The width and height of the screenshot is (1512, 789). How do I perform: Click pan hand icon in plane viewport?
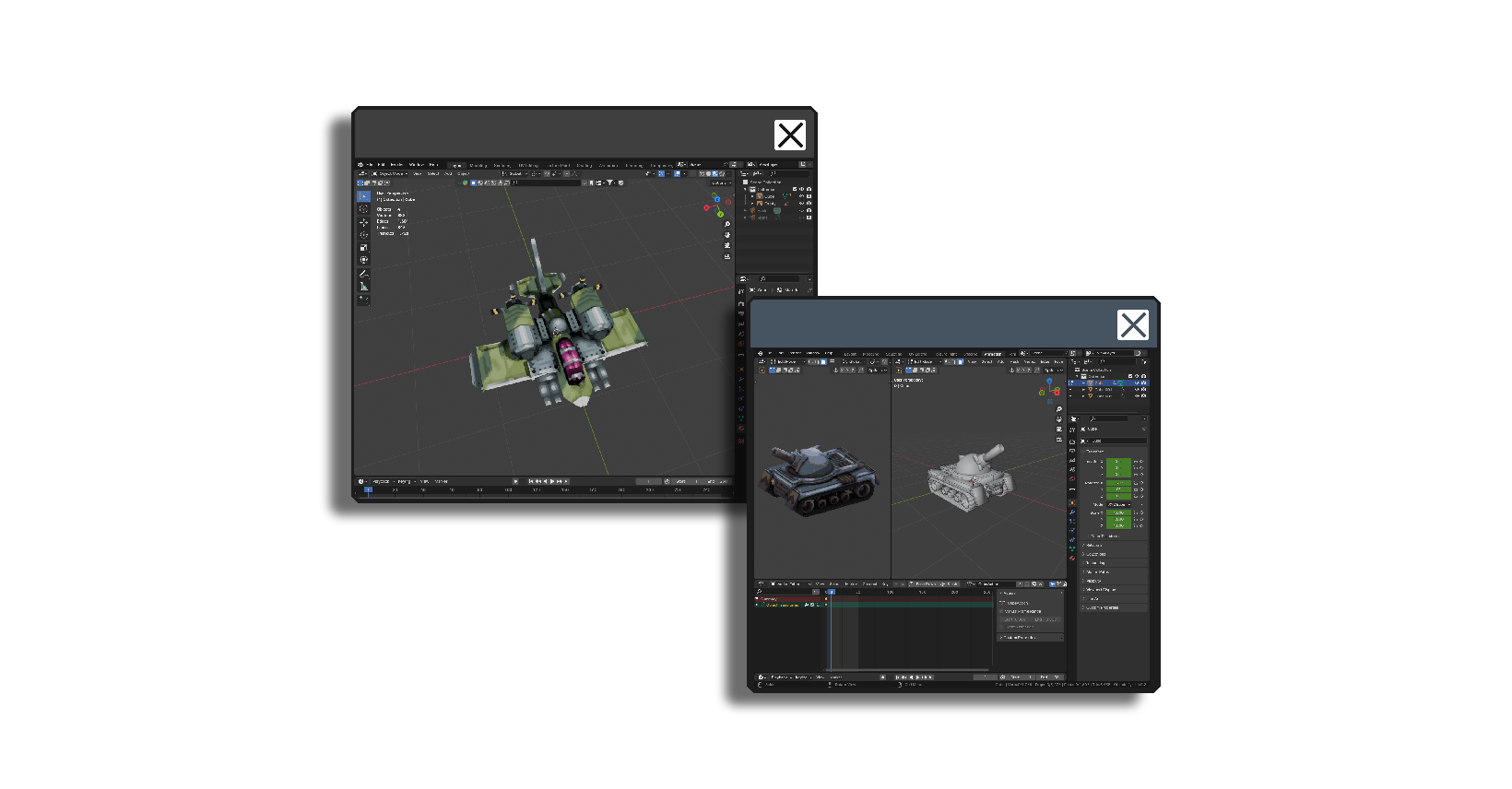[x=727, y=235]
